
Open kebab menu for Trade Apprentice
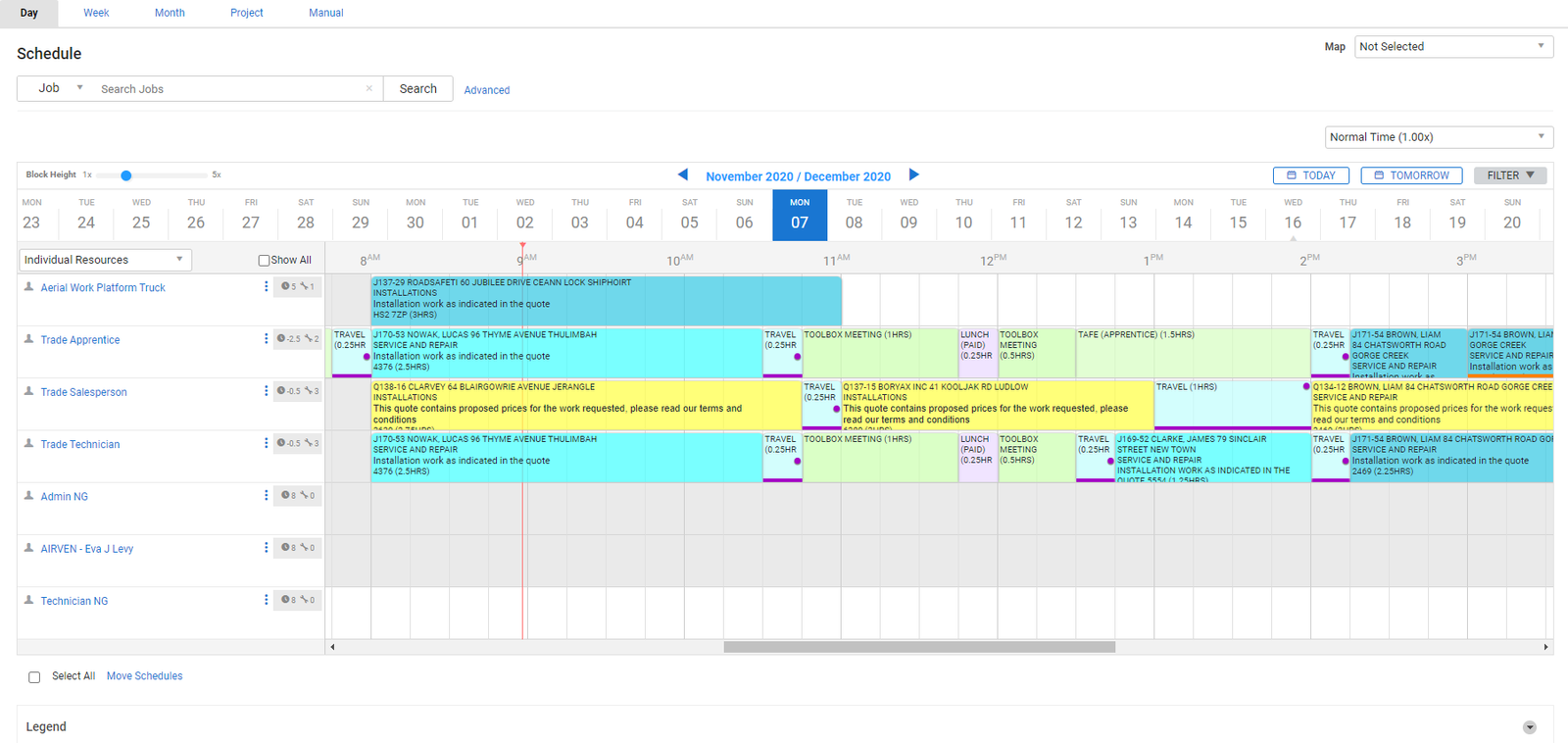point(266,339)
